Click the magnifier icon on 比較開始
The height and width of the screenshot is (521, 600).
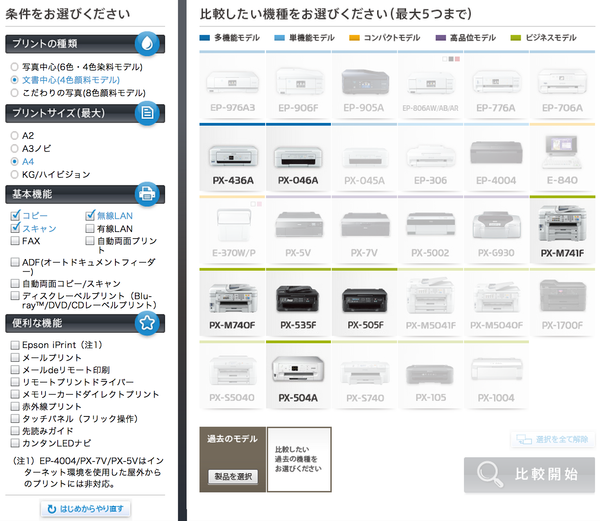pos(489,474)
